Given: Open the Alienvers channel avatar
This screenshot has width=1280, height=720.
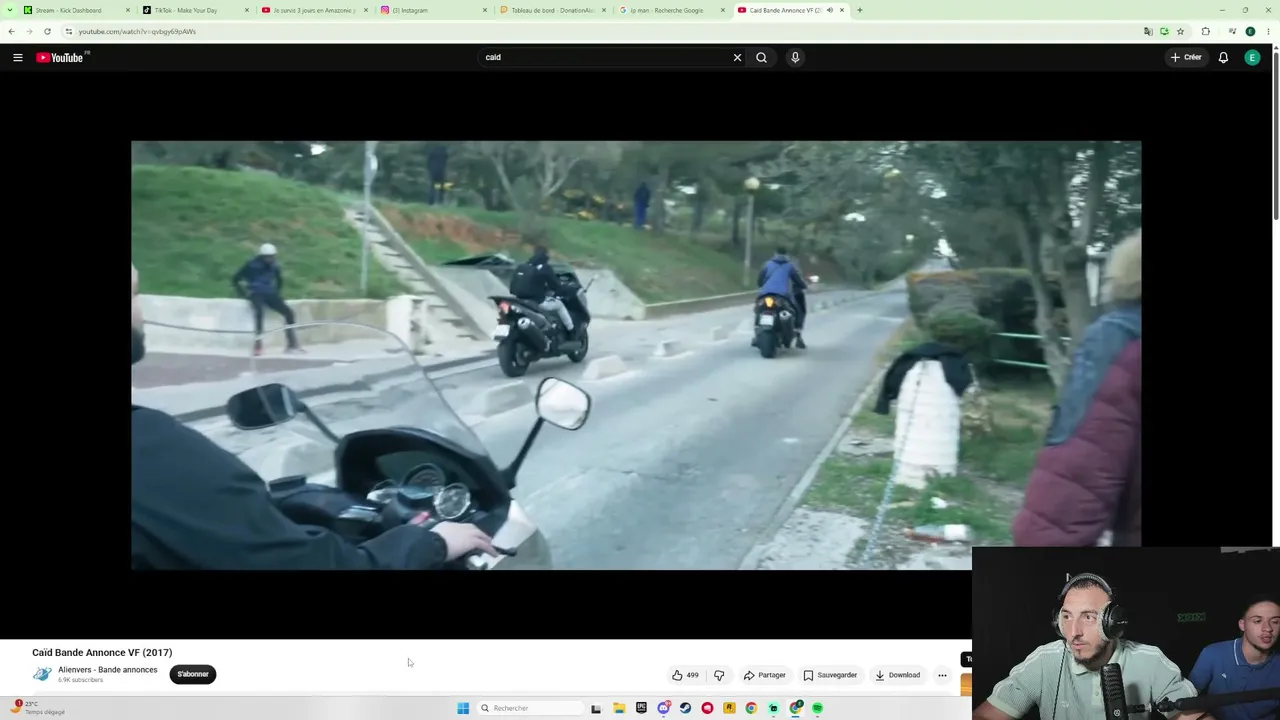Looking at the screenshot, I should tap(42, 674).
